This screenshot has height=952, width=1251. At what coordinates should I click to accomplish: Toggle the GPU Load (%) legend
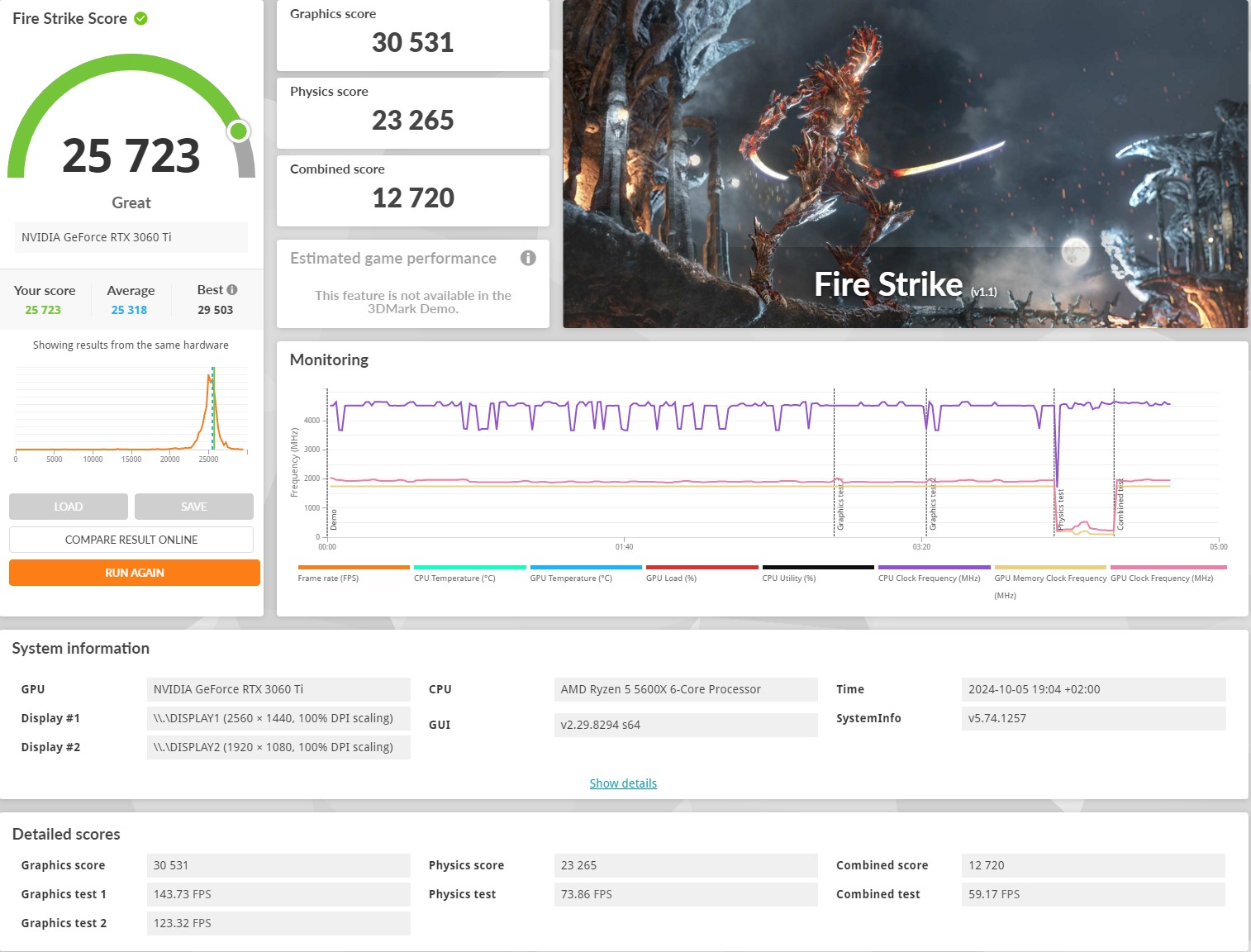(702, 574)
